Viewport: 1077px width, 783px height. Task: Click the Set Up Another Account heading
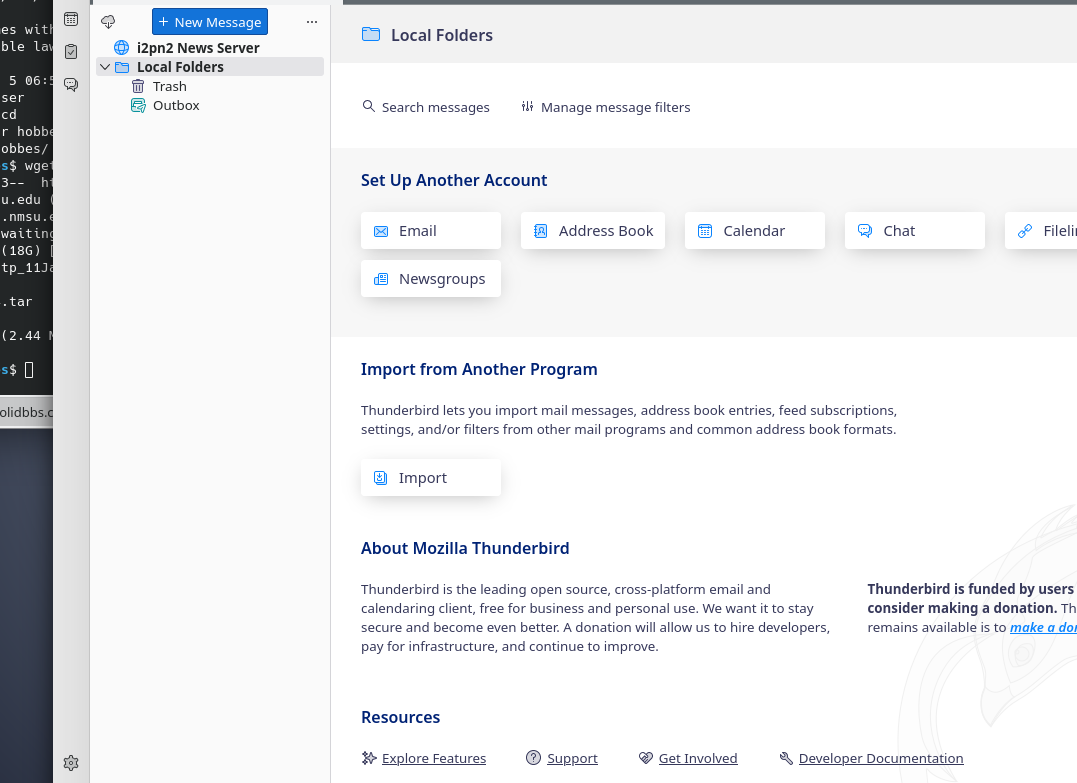point(454,180)
